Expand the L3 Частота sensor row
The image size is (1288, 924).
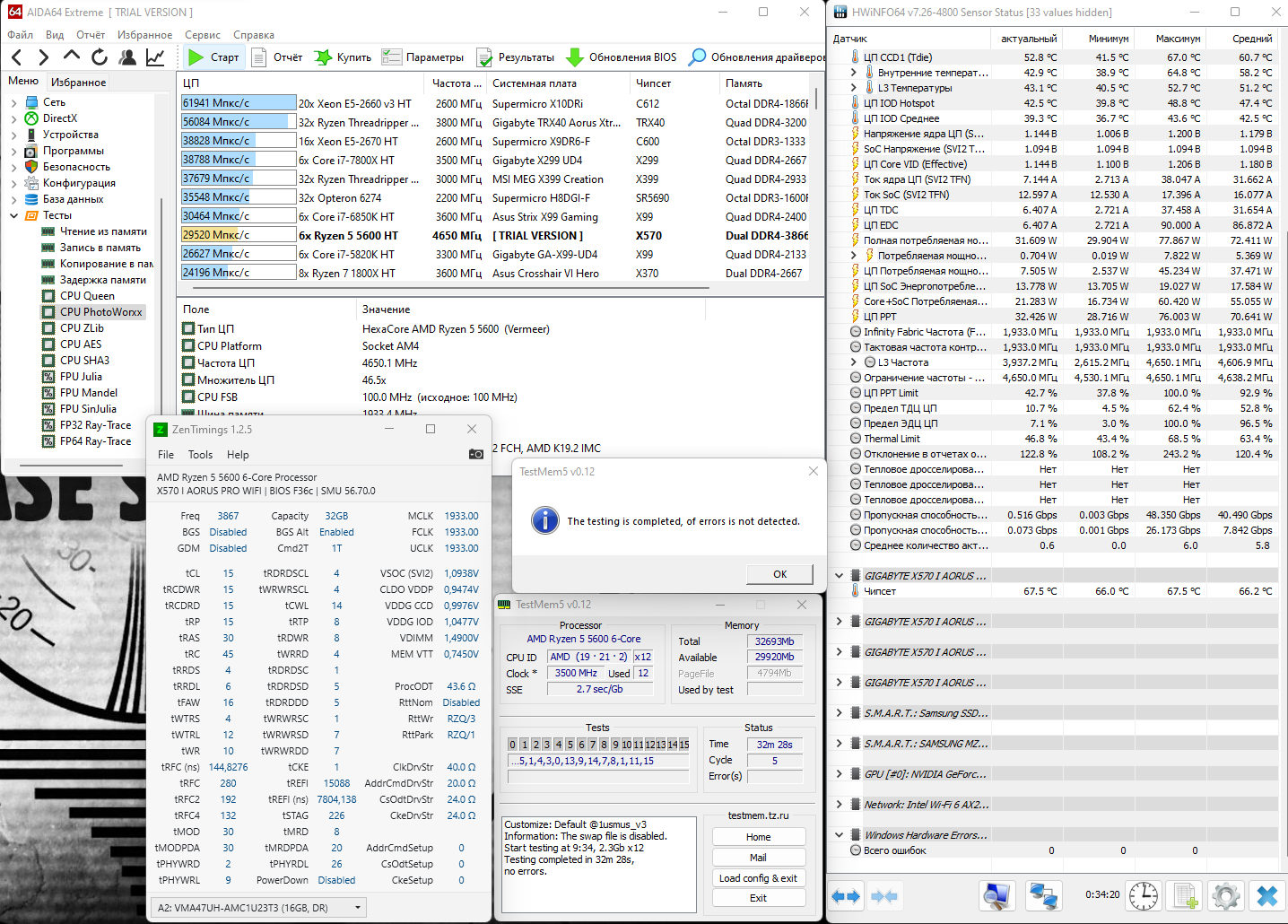[854, 362]
